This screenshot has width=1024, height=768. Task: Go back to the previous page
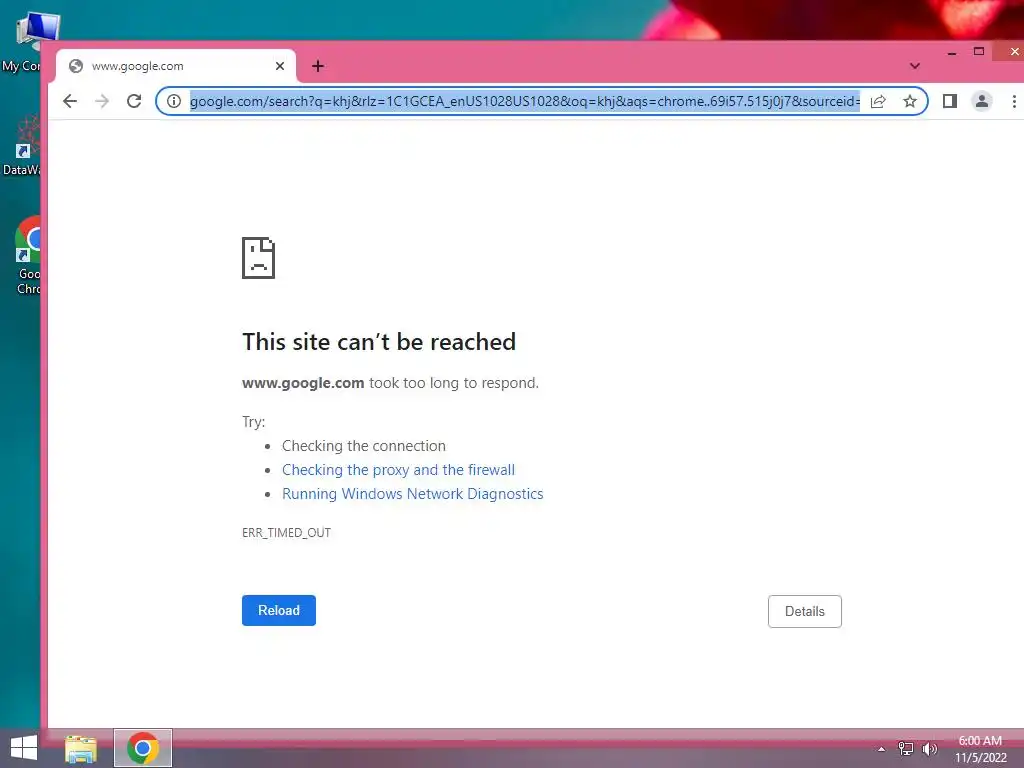coord(70,101)
